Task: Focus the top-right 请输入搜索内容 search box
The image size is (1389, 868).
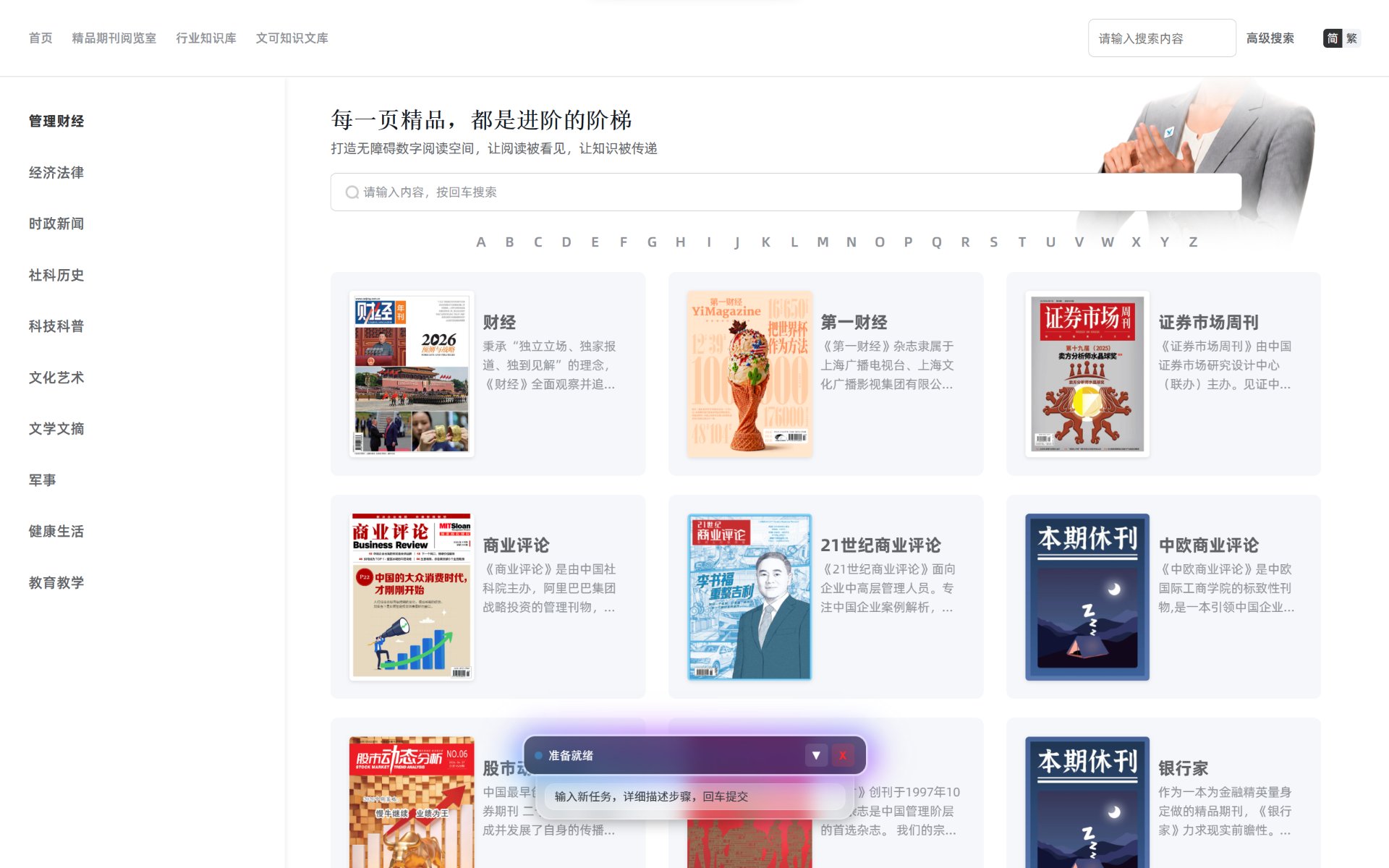Action: tap(1162, 38)
